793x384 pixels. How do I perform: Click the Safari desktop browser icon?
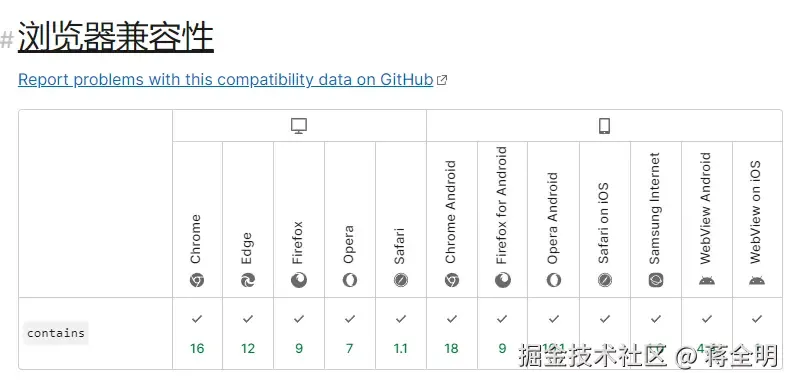pos(401,280)
